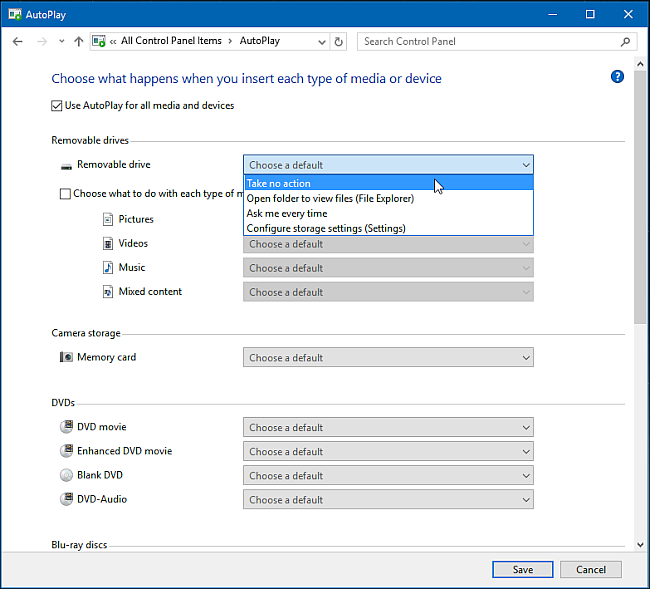The image size is (650, 589).
Task: Click the Enhanced DVD movie icon
Action: point(66,451)
